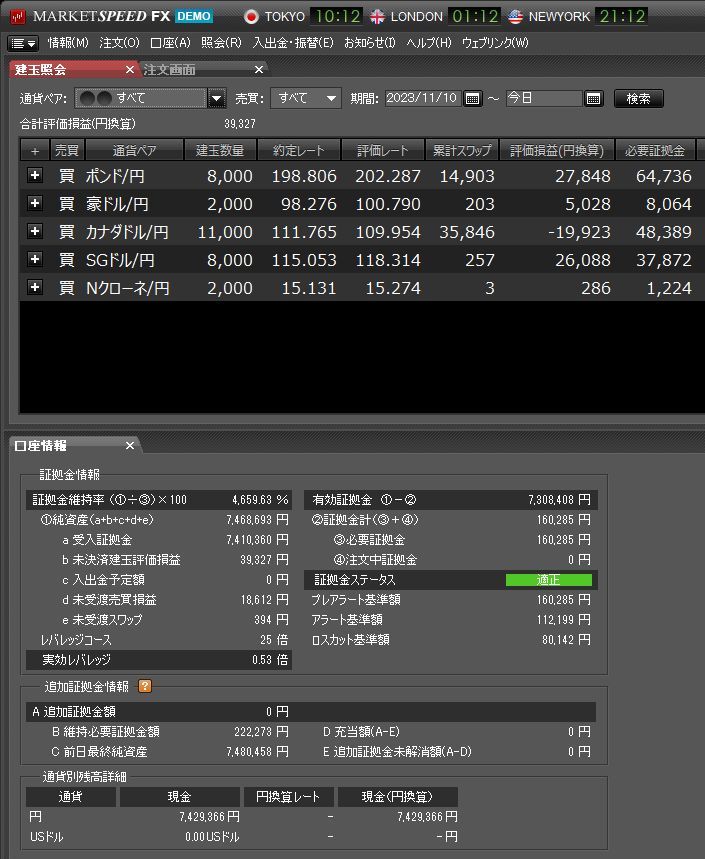This screenshot has height=859, width=705.
Task: Open the hamburger menu icon beside 情報(M)
Action: (23, 43)
